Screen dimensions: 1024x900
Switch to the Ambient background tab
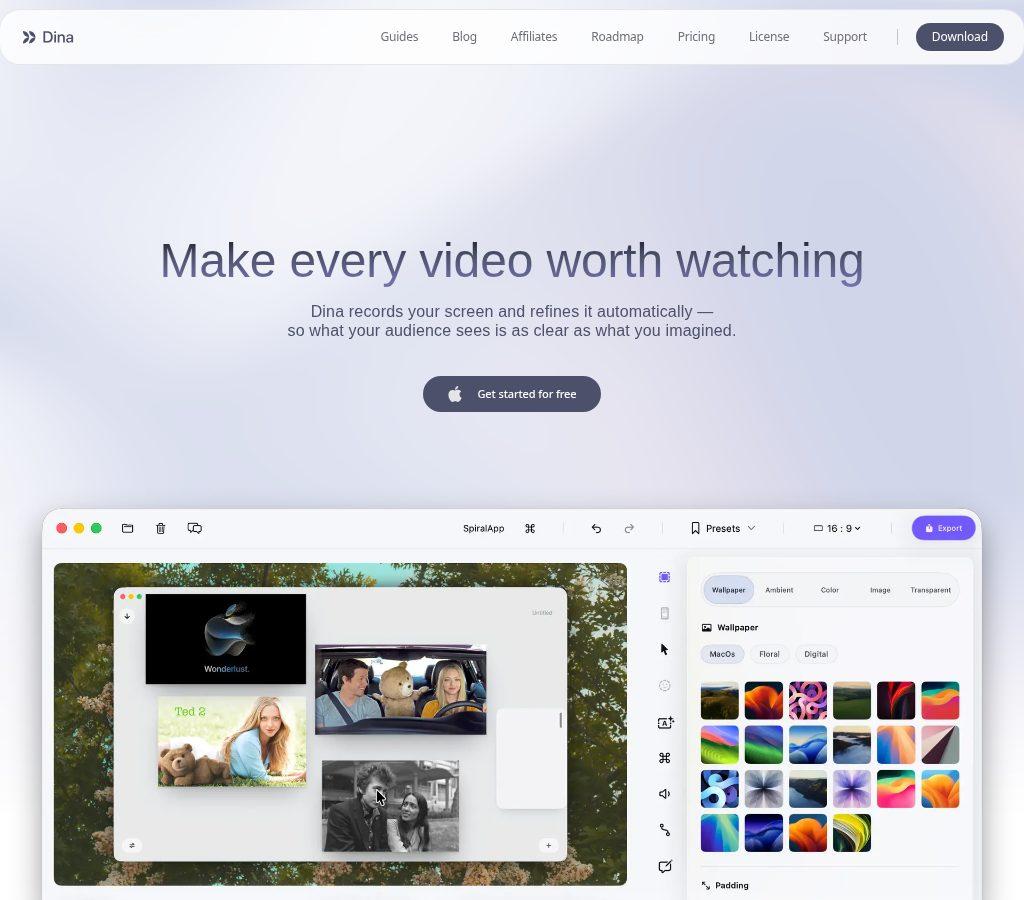coord(779,590)
